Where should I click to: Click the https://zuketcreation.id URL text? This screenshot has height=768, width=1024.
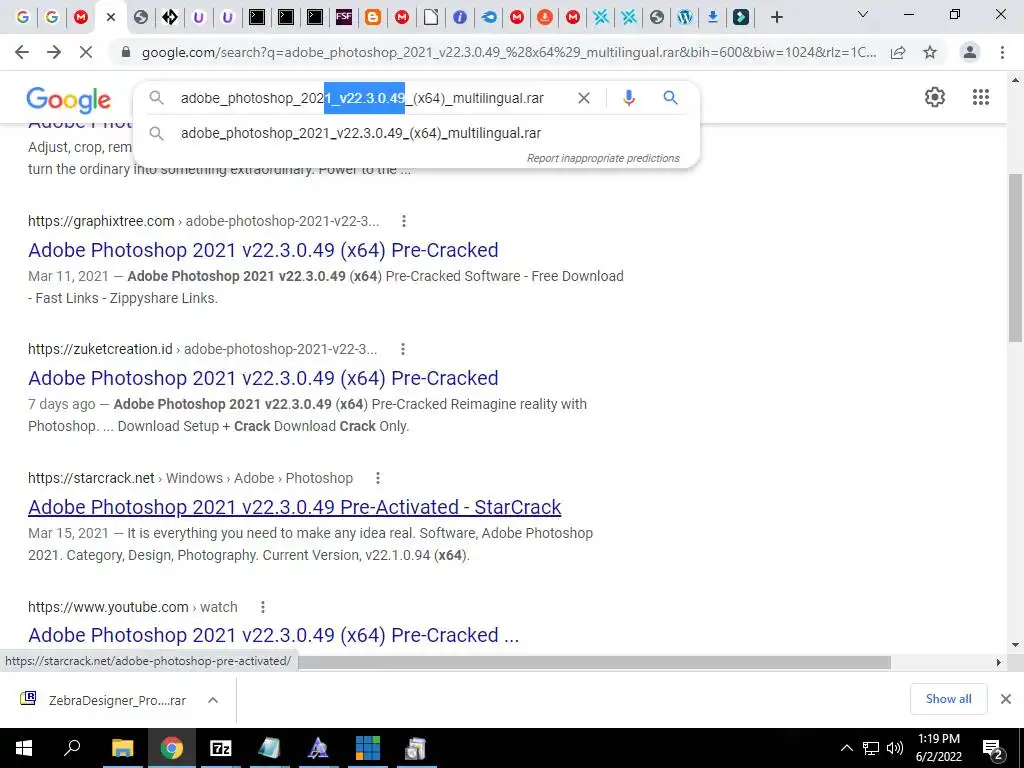[x=100, y=349]
